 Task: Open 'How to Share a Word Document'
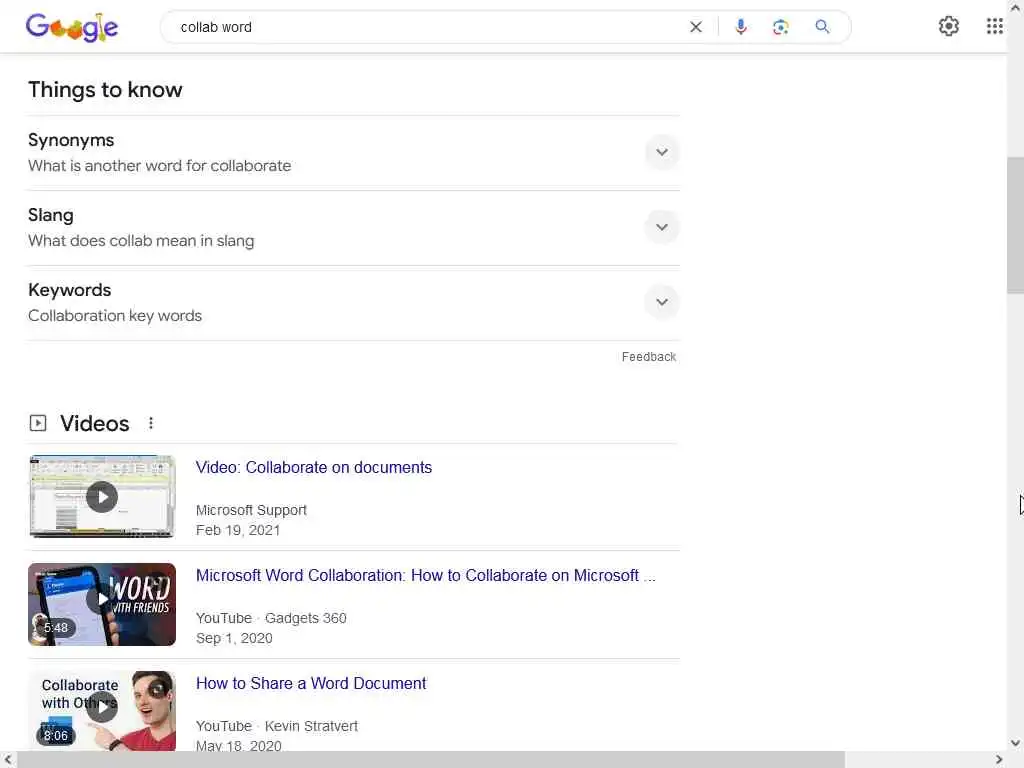coord(311,683)
